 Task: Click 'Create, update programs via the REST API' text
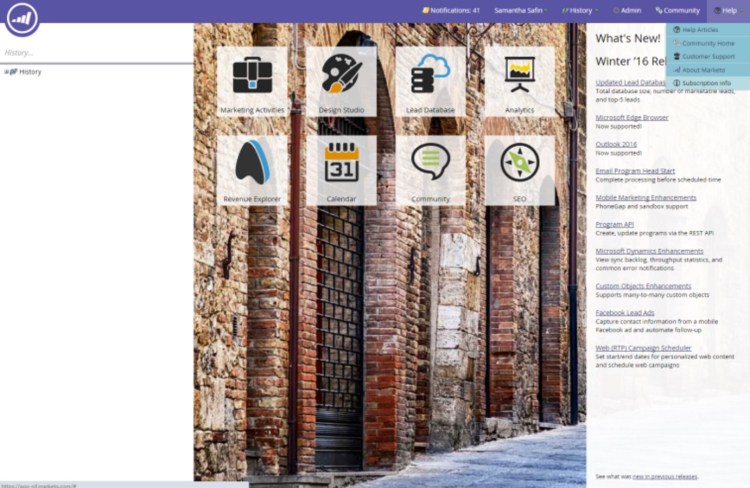(x=654, y=233)
